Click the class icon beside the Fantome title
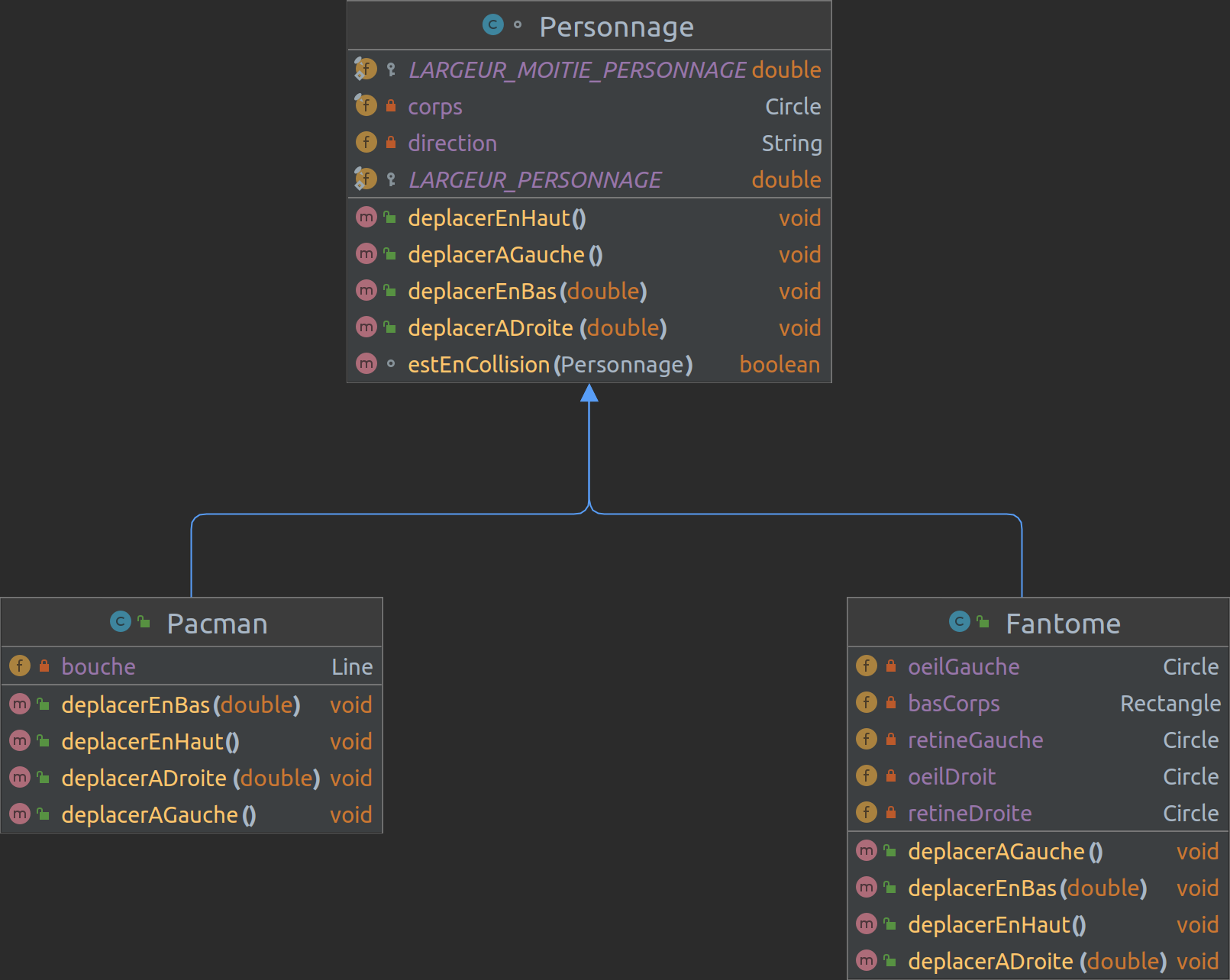This screenshot has width=1230, height=980. point(959,622)
